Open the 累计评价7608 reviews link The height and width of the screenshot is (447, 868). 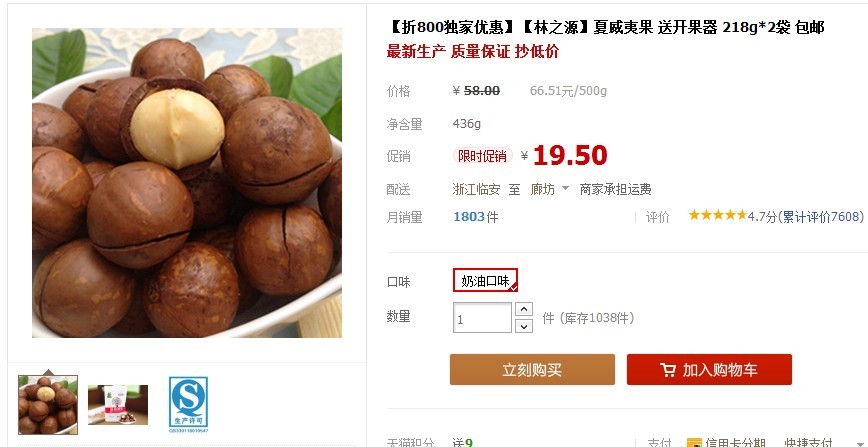(822, 217)
